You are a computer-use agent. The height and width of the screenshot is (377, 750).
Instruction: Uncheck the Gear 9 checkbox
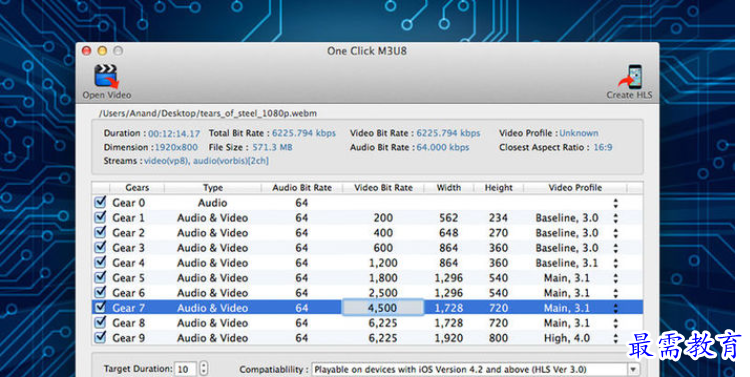pos(100,337)
